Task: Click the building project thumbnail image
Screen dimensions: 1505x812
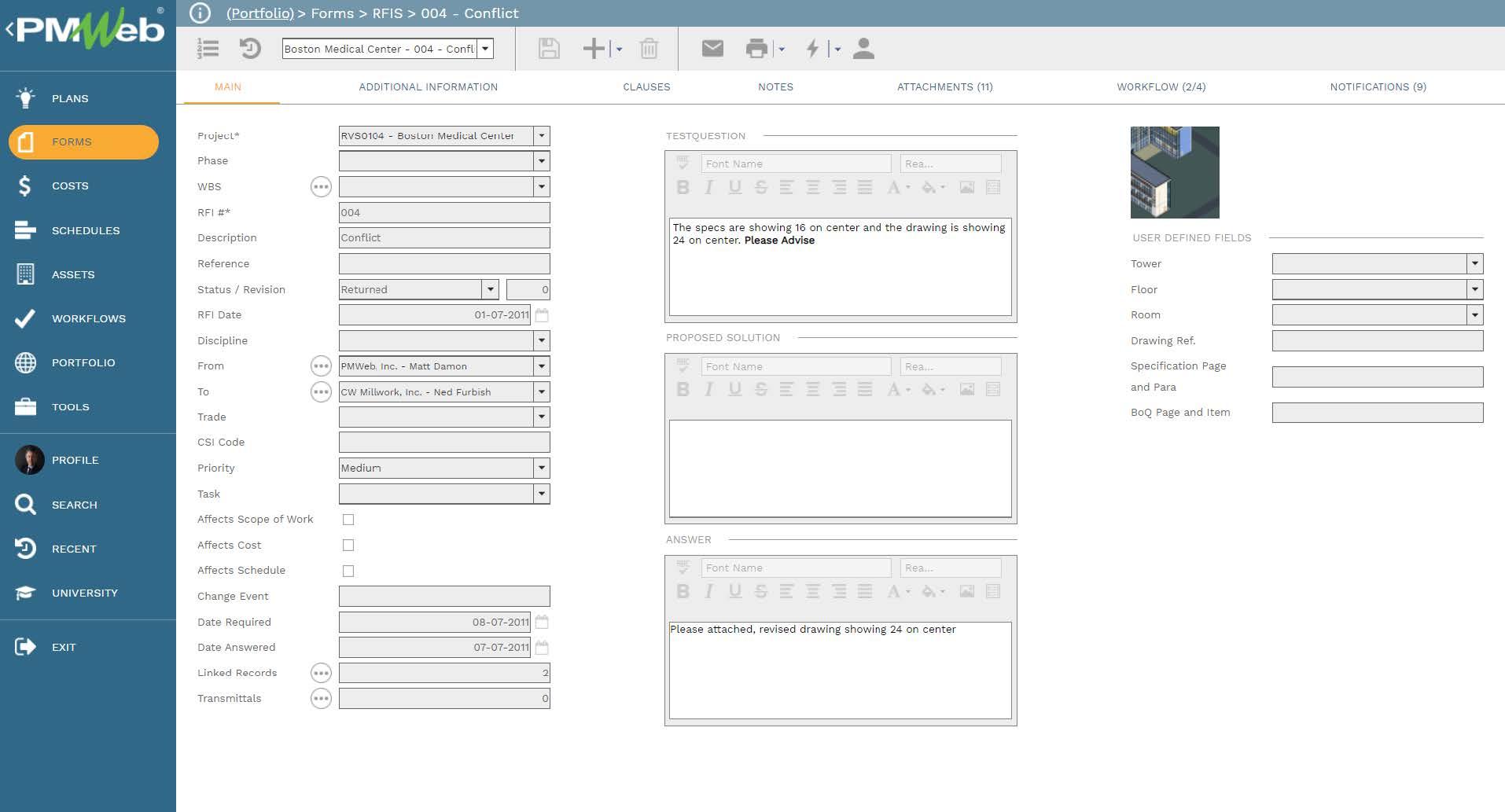Action: (1175, 172)
